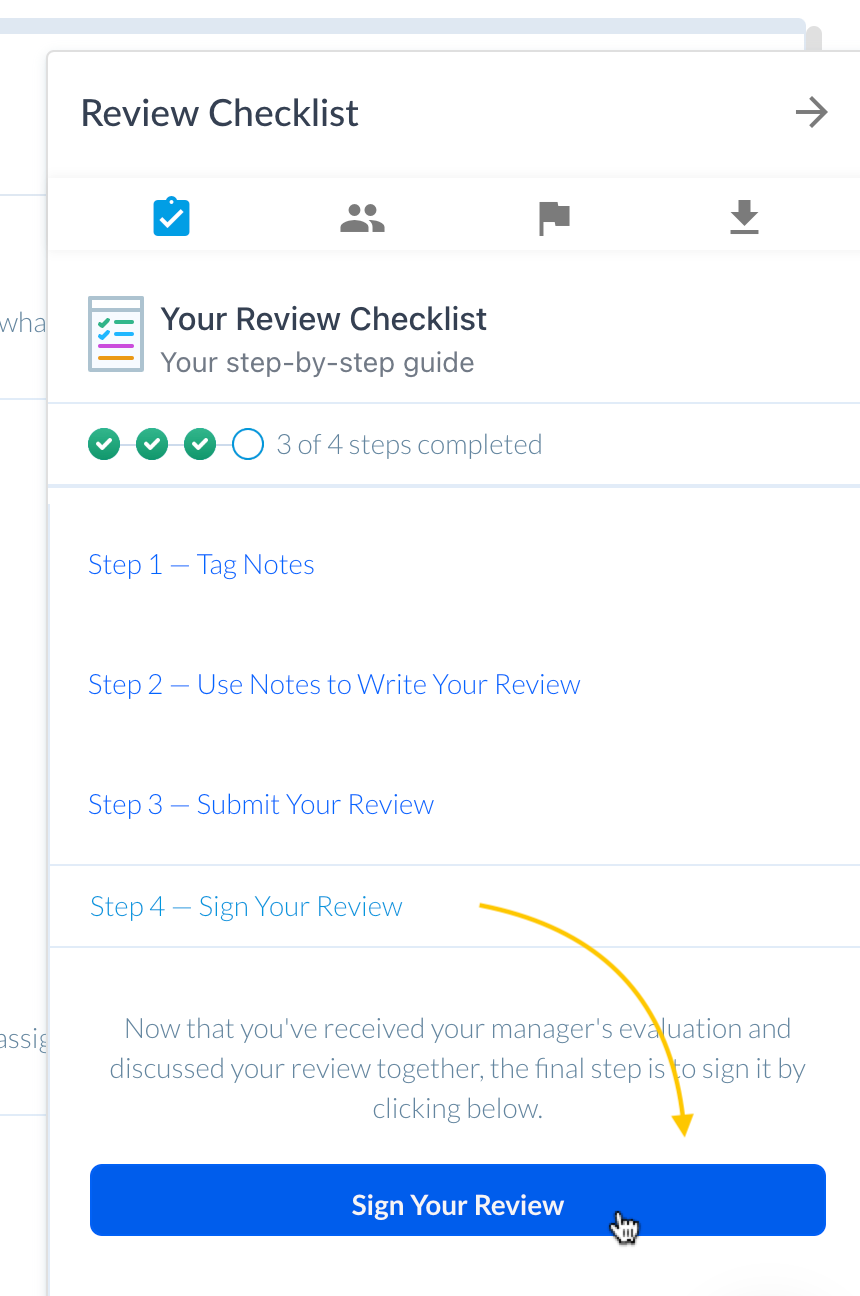Expand Step 2 — Use Notes to Write Your Review
860x1296 pixels.
pyautogui.click(x=334, y=685)
